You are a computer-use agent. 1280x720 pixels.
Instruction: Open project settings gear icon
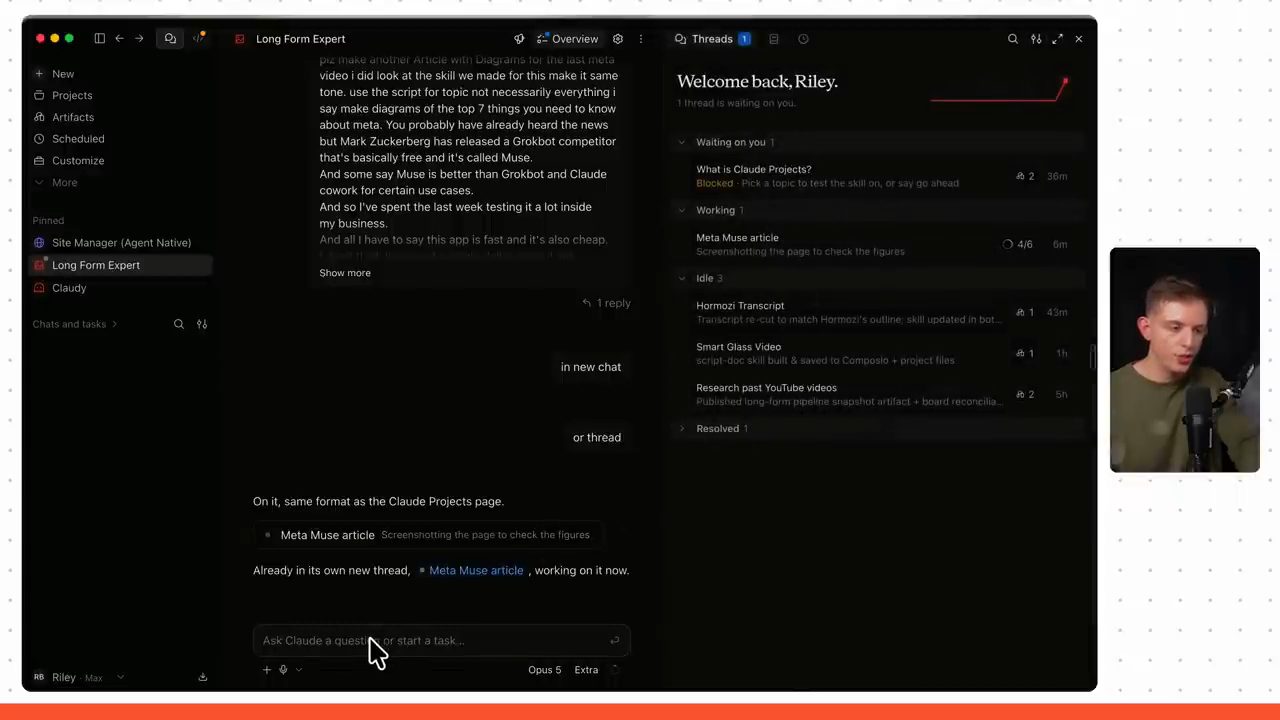click(618, 39)
